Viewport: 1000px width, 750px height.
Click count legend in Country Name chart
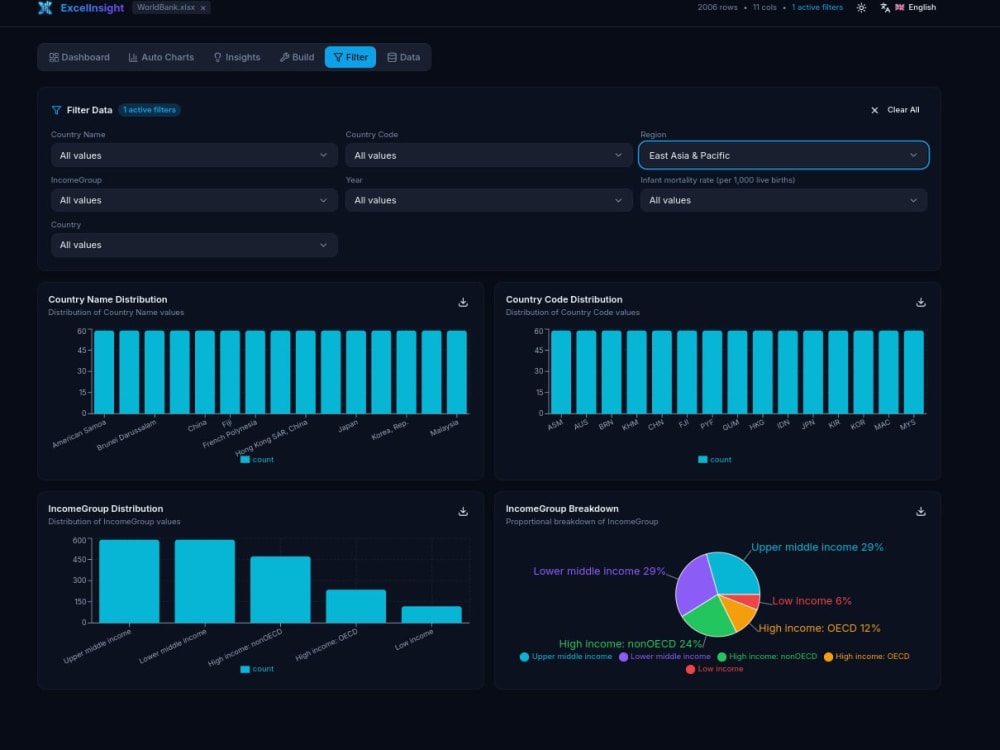pyautogui.click(x=257, y=459)
